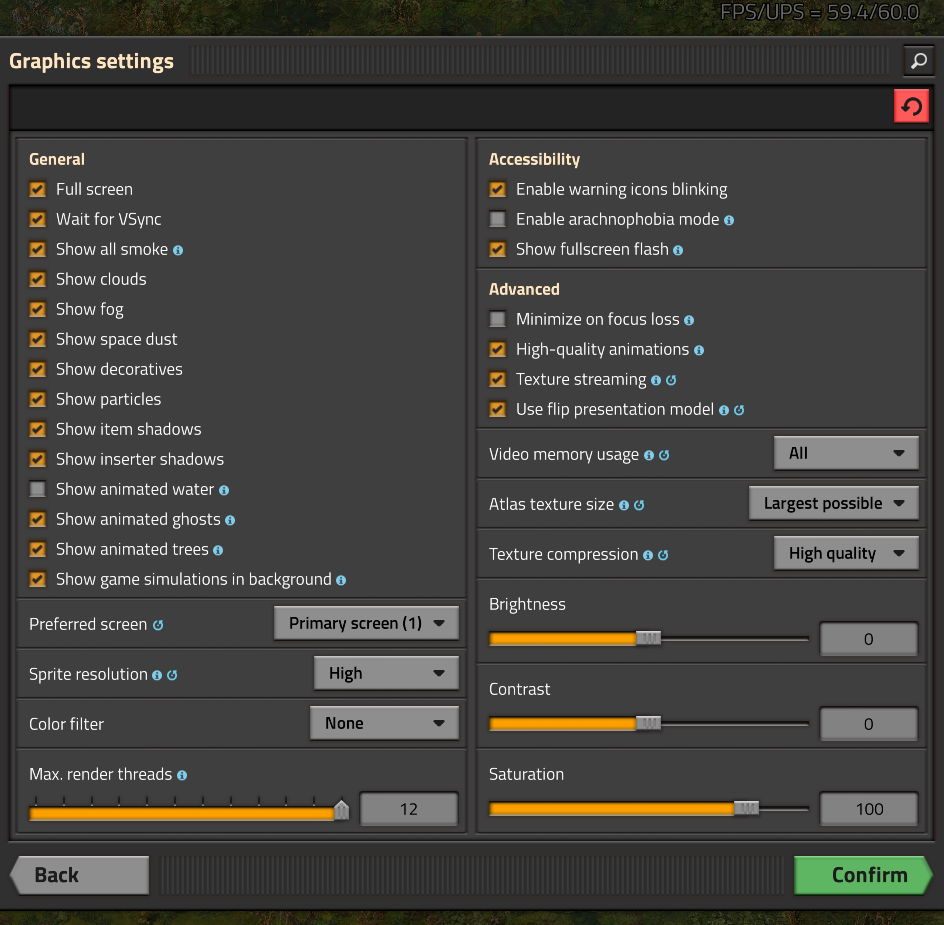The height and width of the screenshot is (925, 944).
Task: Click restart-required icon beside Preferred screen
Action: coord(158,625)
